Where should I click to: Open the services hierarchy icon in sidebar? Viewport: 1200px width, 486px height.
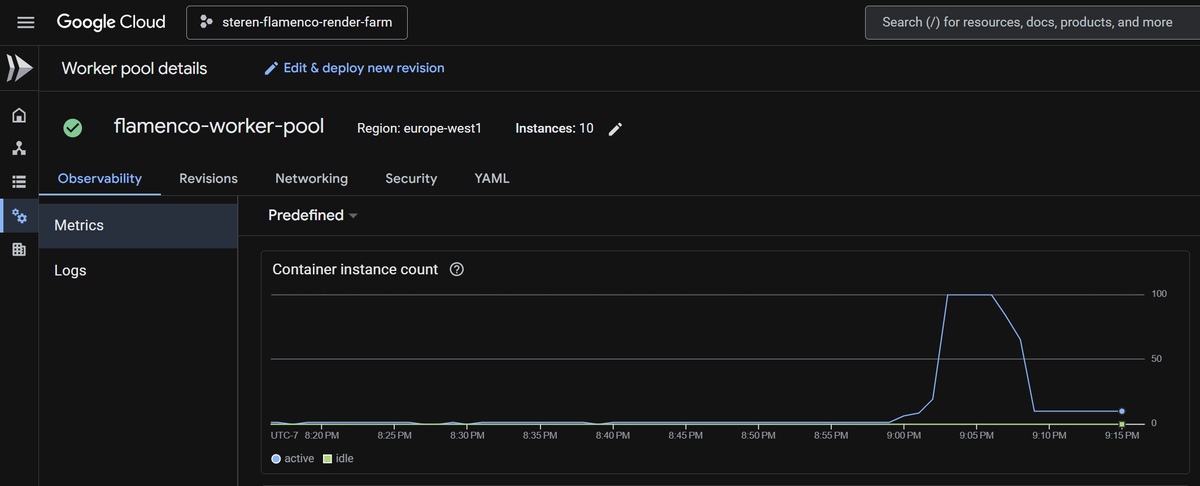click(18, 149)
